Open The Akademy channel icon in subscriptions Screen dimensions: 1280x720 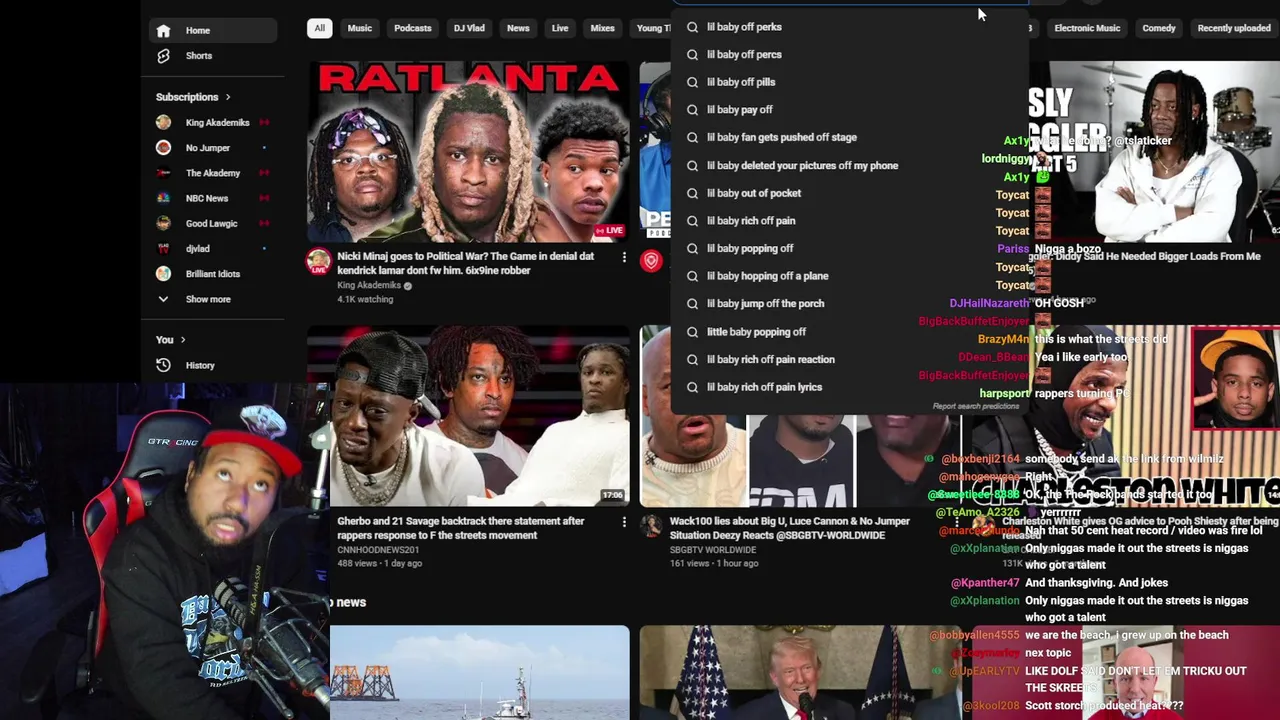pos(164,173)
